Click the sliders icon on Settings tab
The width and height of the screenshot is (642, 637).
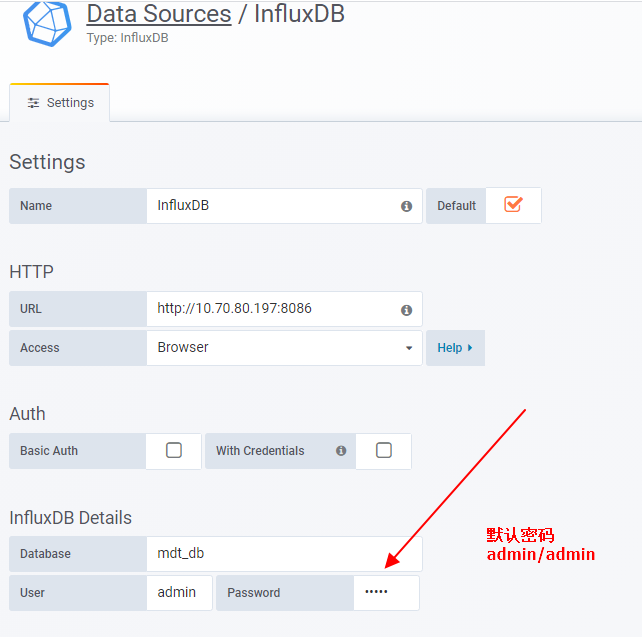click(33, 103)
